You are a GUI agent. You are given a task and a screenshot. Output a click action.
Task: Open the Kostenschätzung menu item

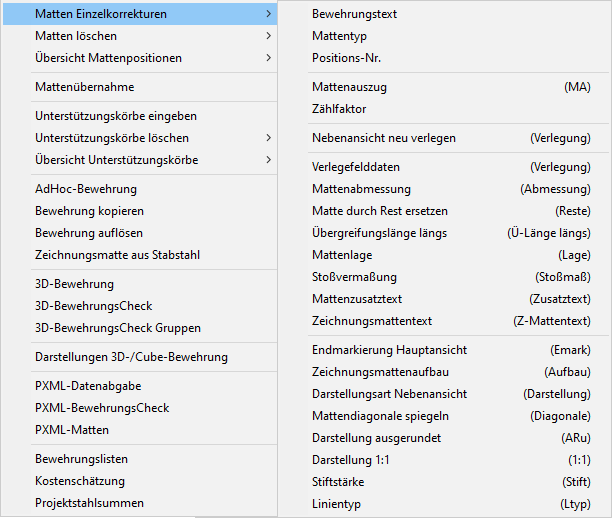(x=140, y=481)
